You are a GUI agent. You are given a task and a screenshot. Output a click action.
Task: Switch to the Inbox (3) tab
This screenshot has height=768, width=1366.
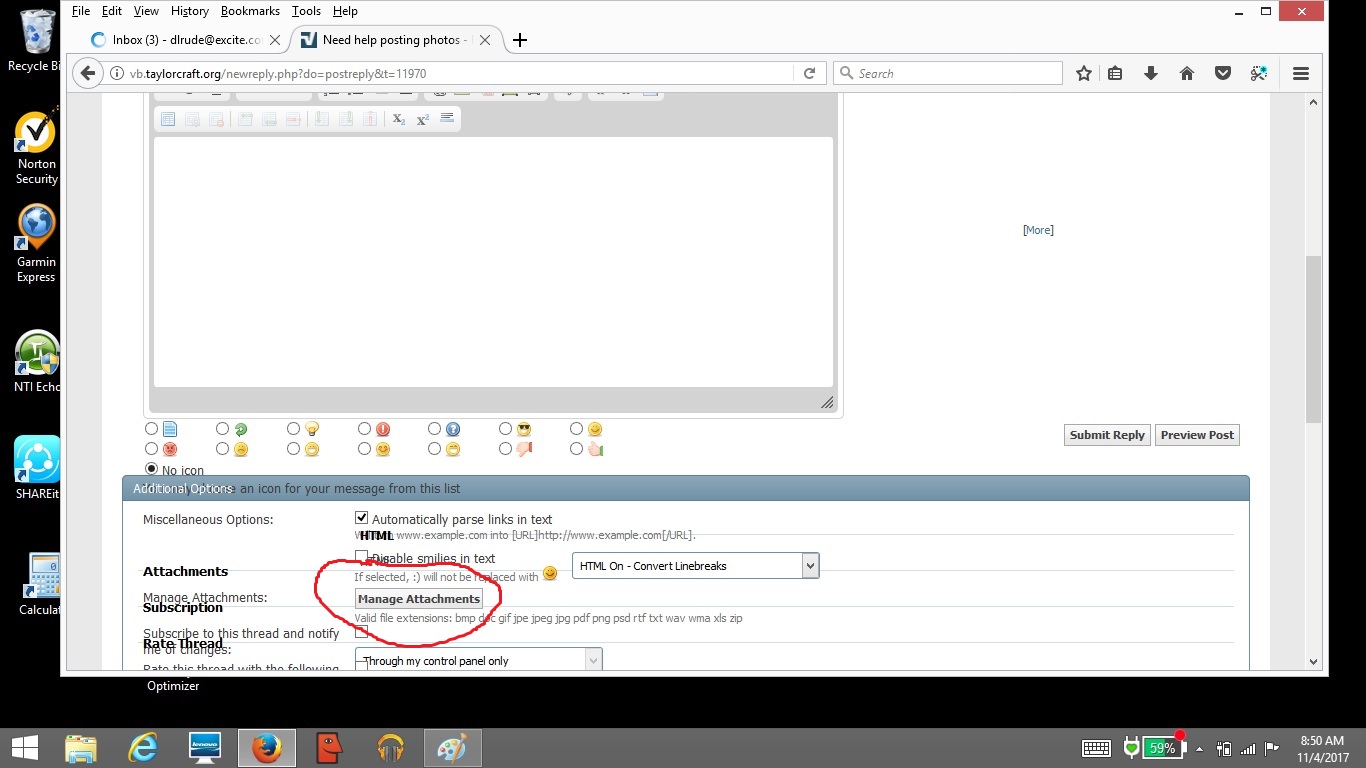(186, 40)
